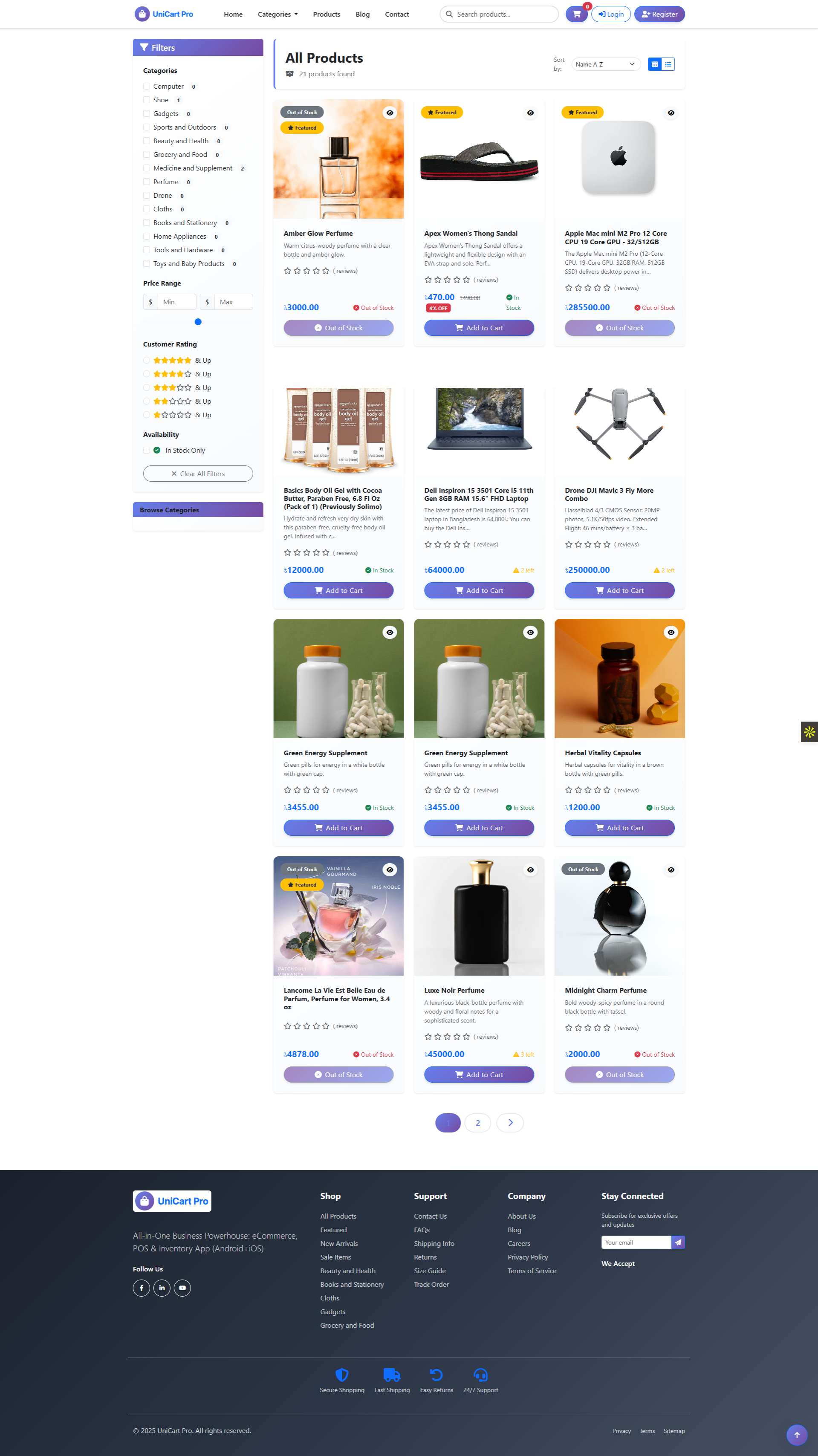Open the Sort by Name A-Z dropdown
This screenshot has height=1456, width=818.
click(605, 64)
